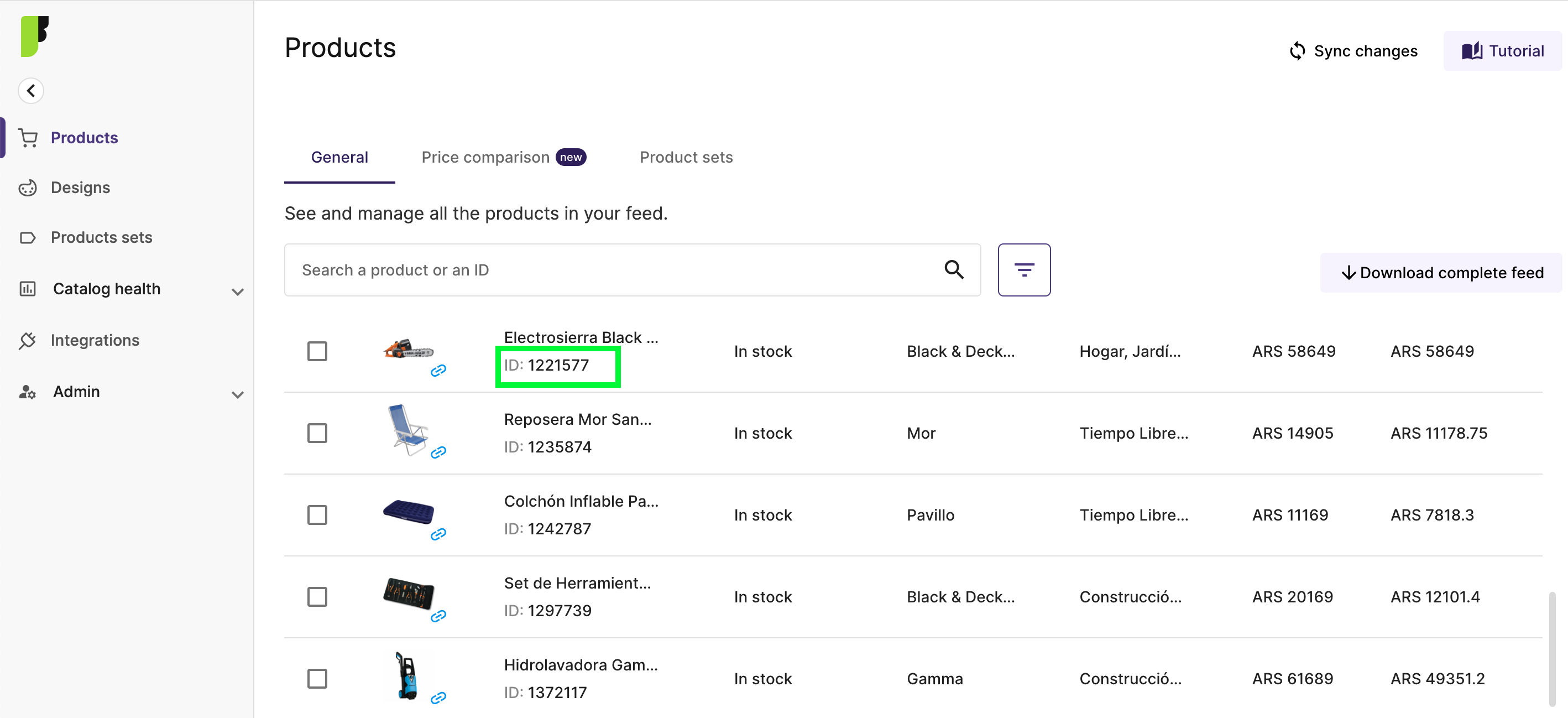Screen dimensions: 1568x718
Task: Click ID 1235874
Action: (547, 447)
